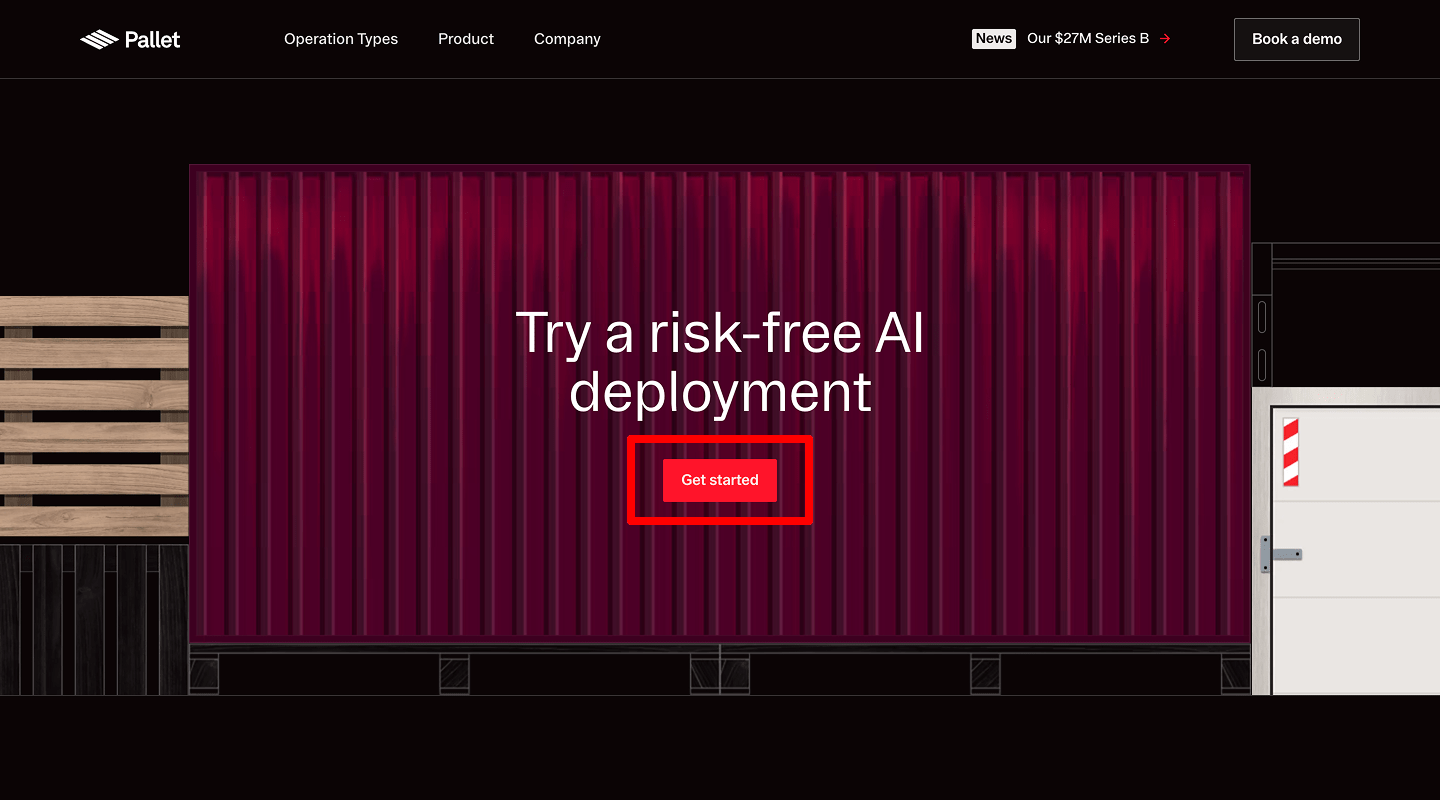Click the red-white striped reflector marker
Image resolution: width=1440 pixels, height=800 pixels.
coord(1290,452)
